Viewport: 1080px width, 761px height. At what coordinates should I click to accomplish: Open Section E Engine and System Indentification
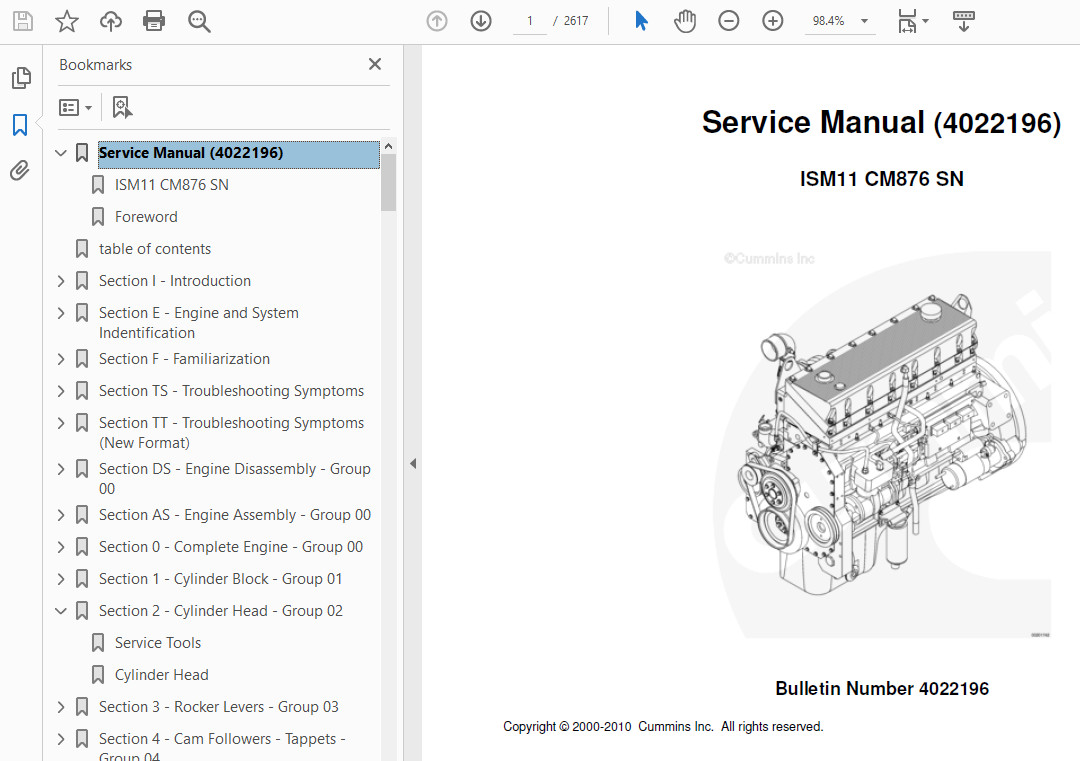tap(198, 322)
